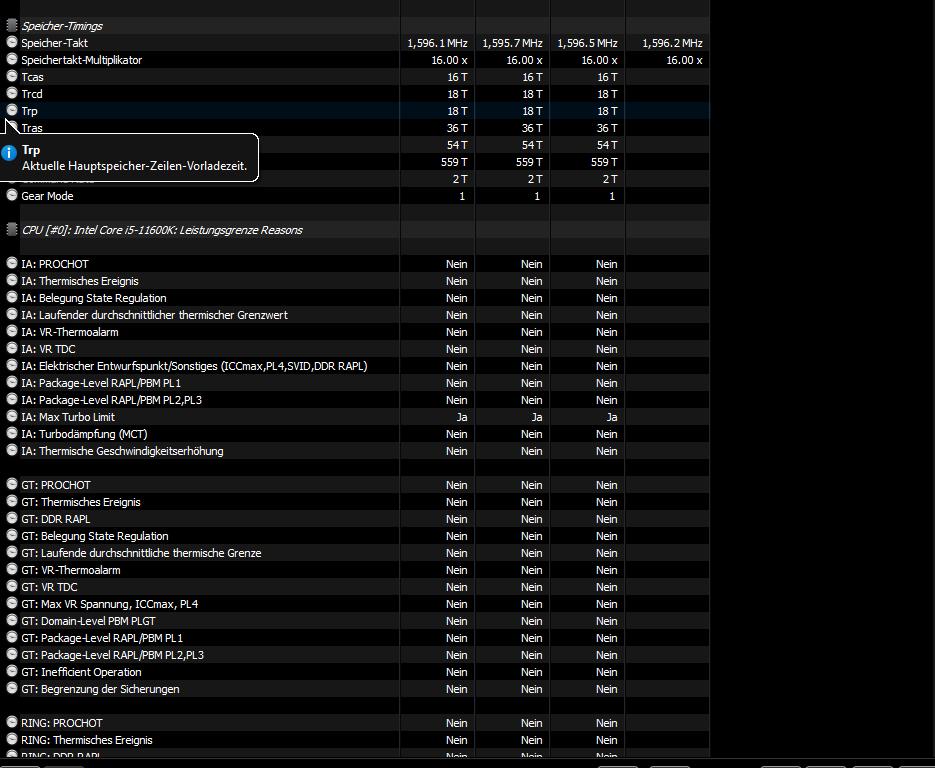935x768 pixels.
Task: Click the Gear Mode sensor icon
Action: coord(12,195)
